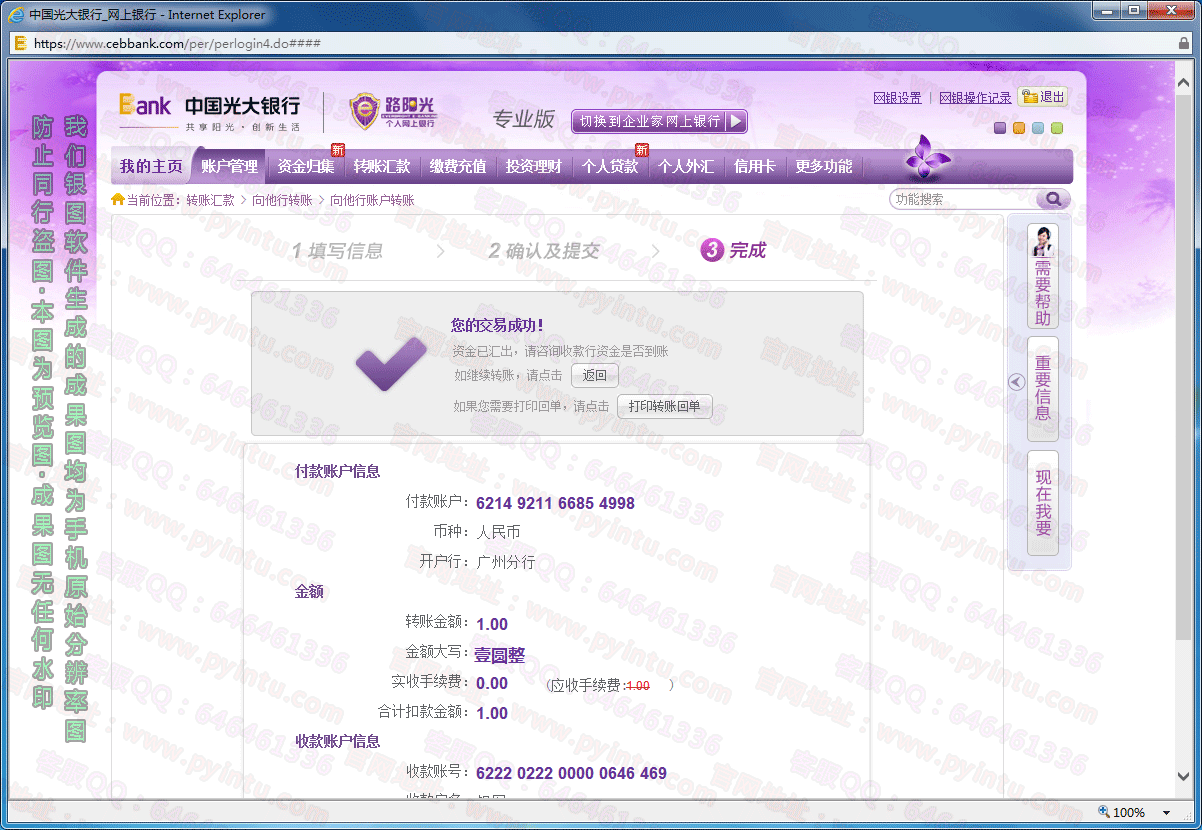Click the 功能搜索 search field
Screen dimensions: 1202x830
pos(963,199)
